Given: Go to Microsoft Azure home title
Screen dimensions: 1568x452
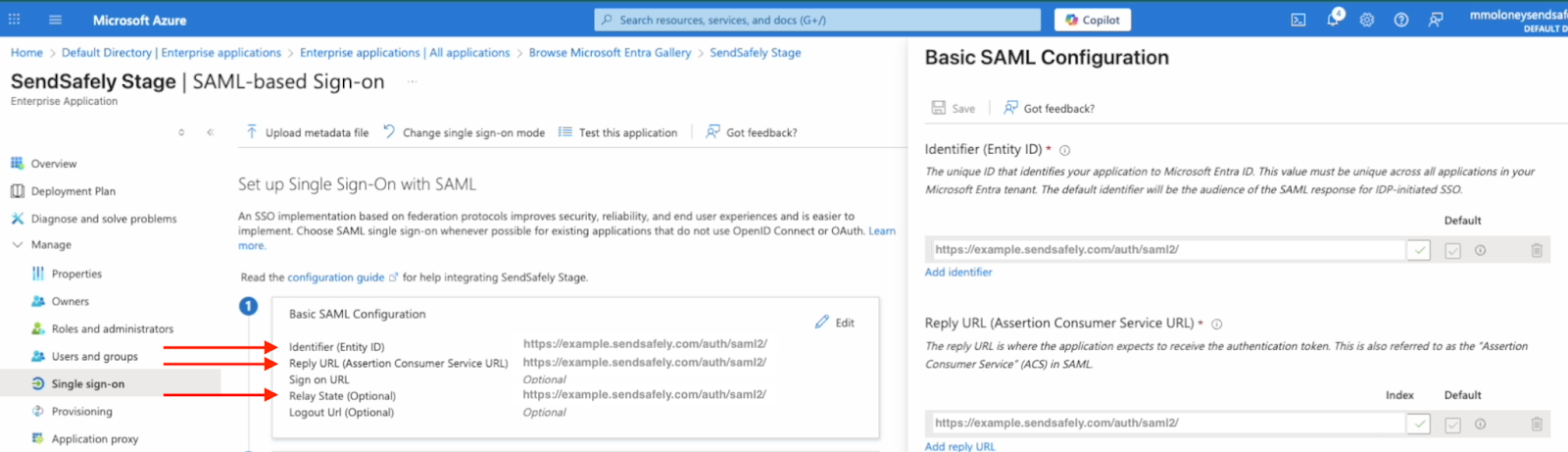Looking at the screenshot, I should tap(139, 20).
